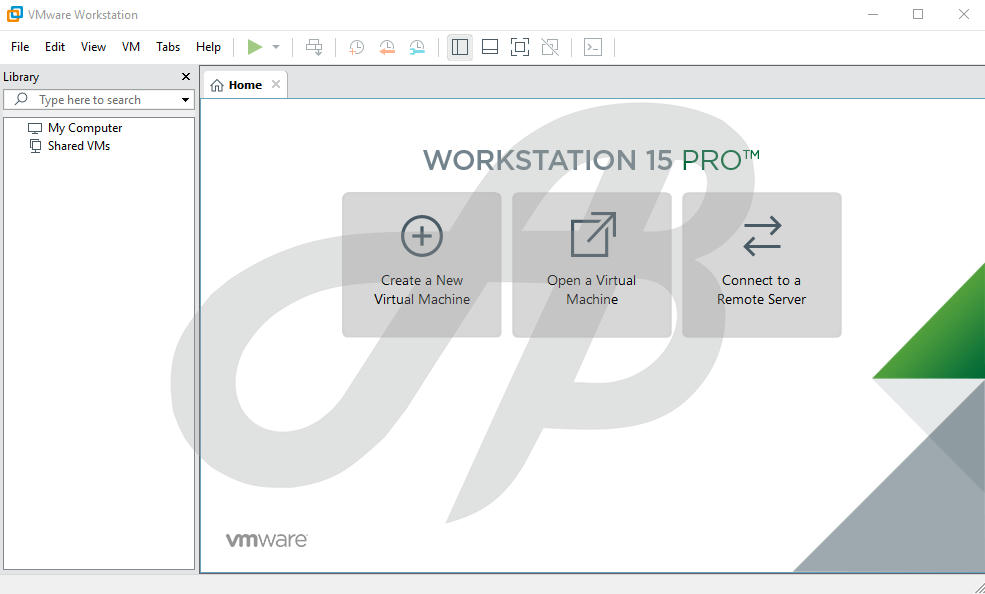
Task: Toggle the thumbnail bar view icon
Action: click(490, 47)
